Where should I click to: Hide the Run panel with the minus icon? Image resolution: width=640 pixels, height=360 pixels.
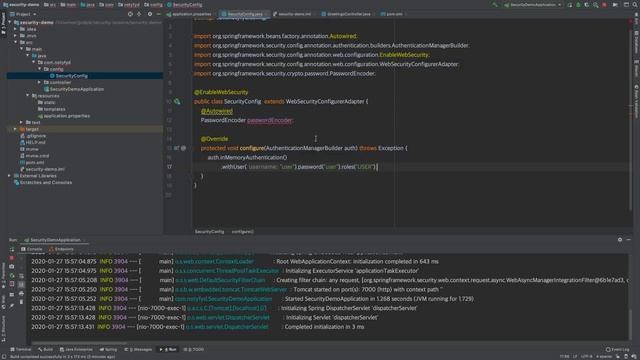click(x=629, y=240)
